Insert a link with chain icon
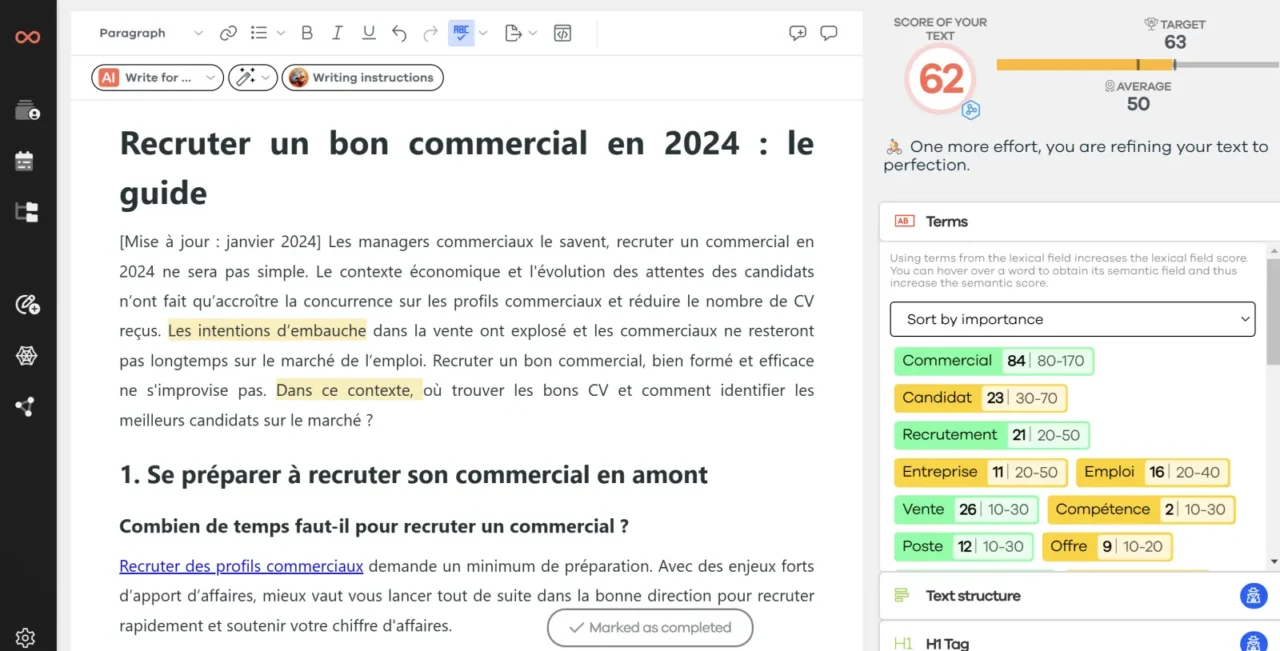 [x=228, y=33]
